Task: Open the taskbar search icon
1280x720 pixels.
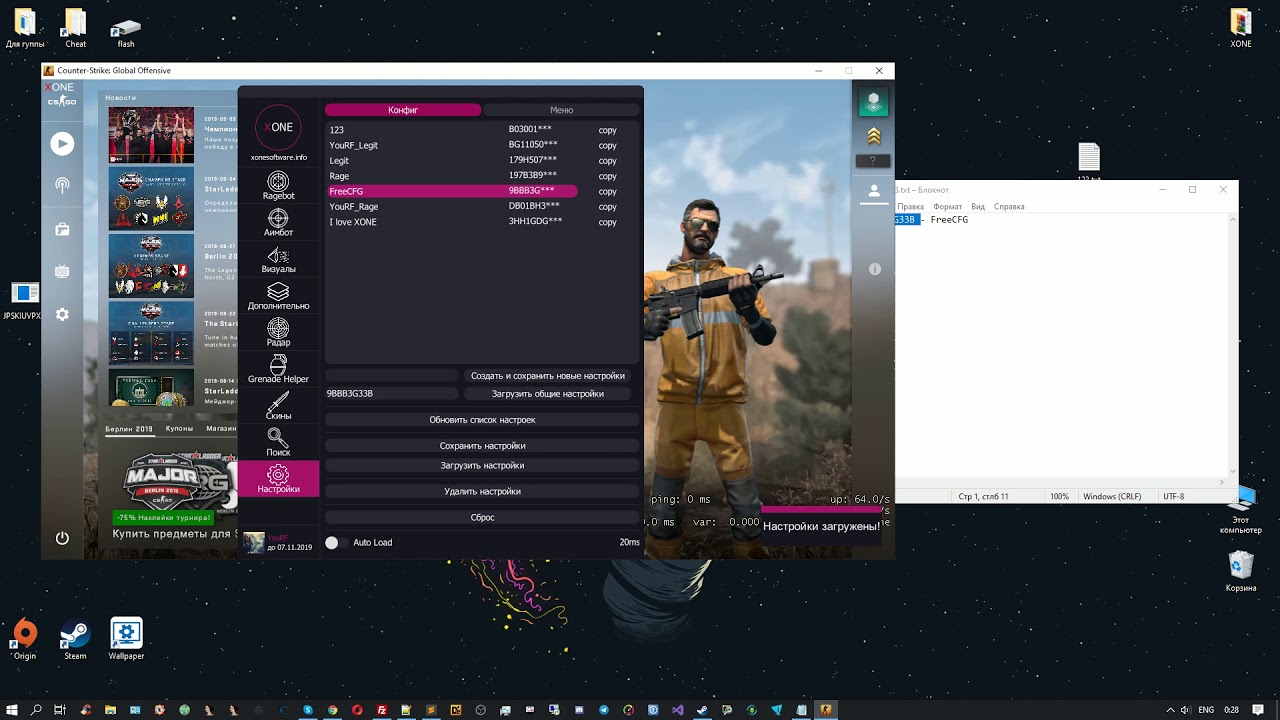Action: [37, 709]
